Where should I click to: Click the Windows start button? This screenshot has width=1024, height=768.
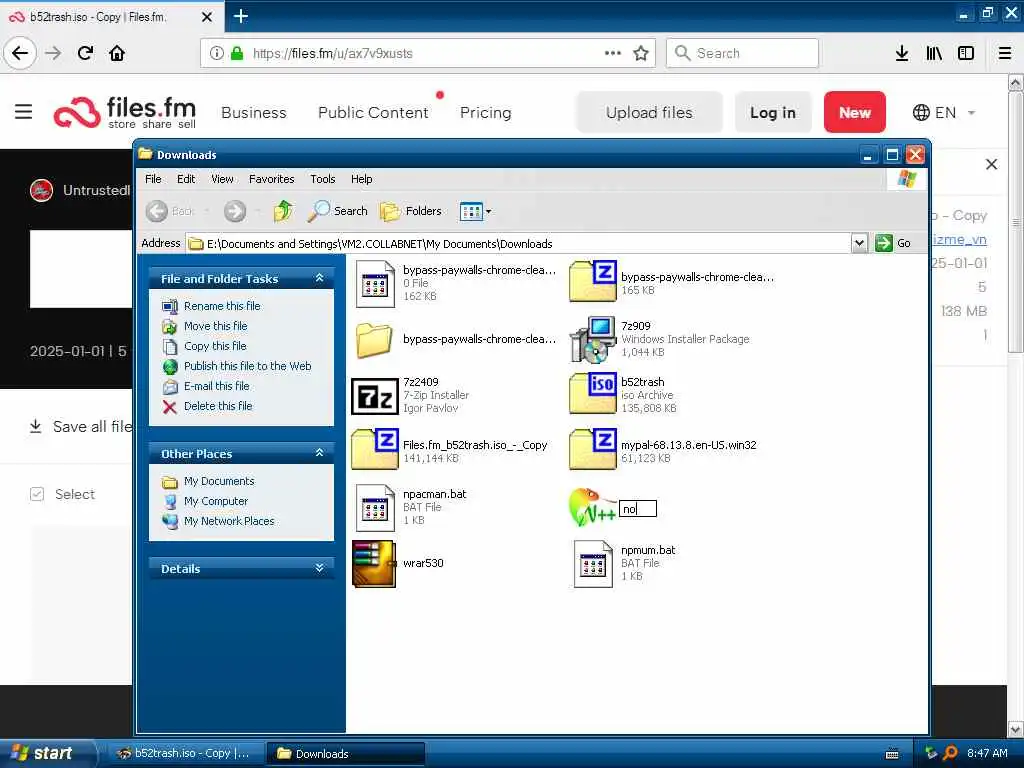coord(46,753)
